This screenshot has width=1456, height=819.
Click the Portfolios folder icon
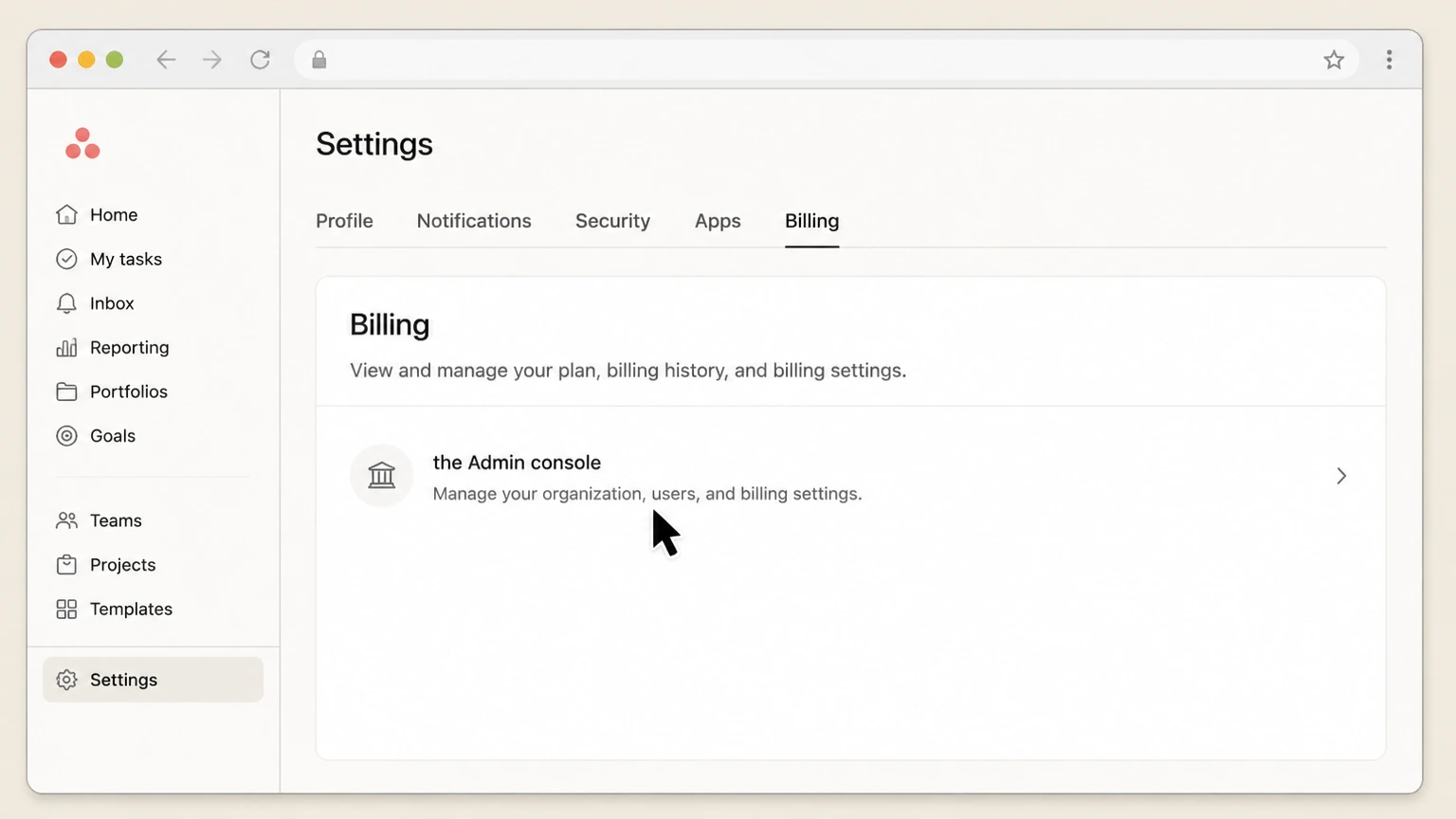tap(66, 391)
